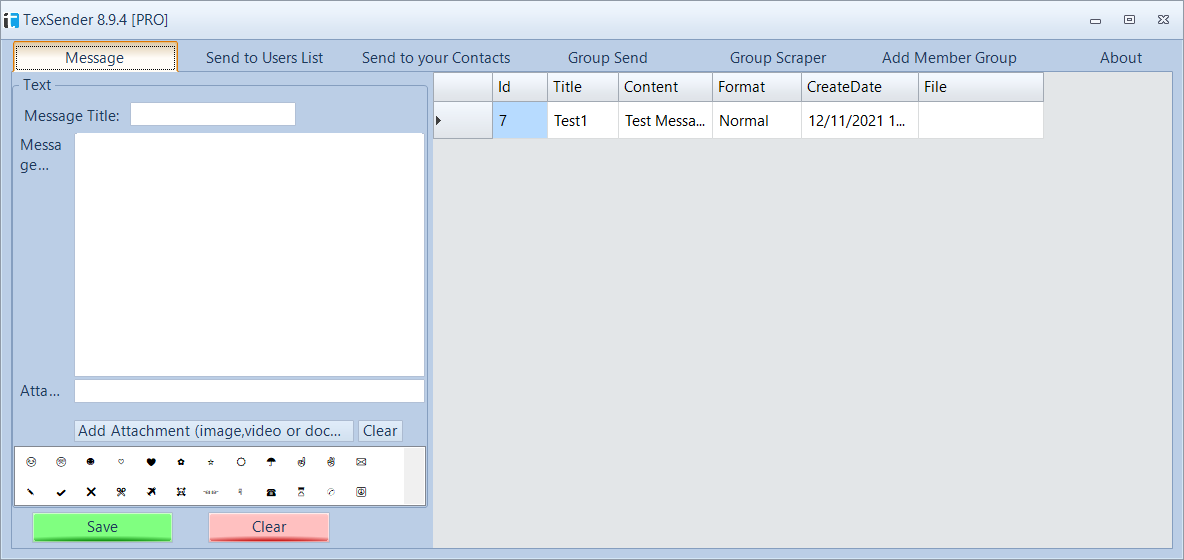Click the red Clear button
Image resolution: width=1184 pixels, height=560 pixels.
pyautogui.click(x=269, y=527)
